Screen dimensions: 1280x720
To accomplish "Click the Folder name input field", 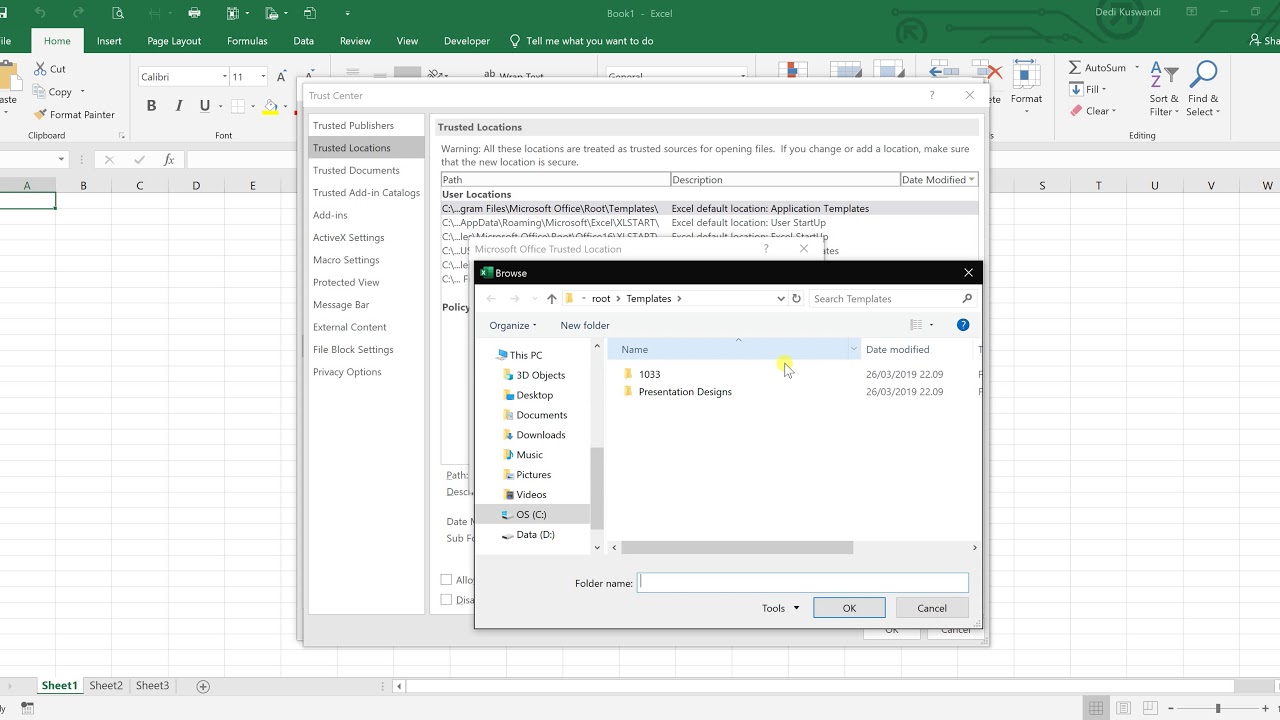I will pyautogui.click(x=803, y=582).
